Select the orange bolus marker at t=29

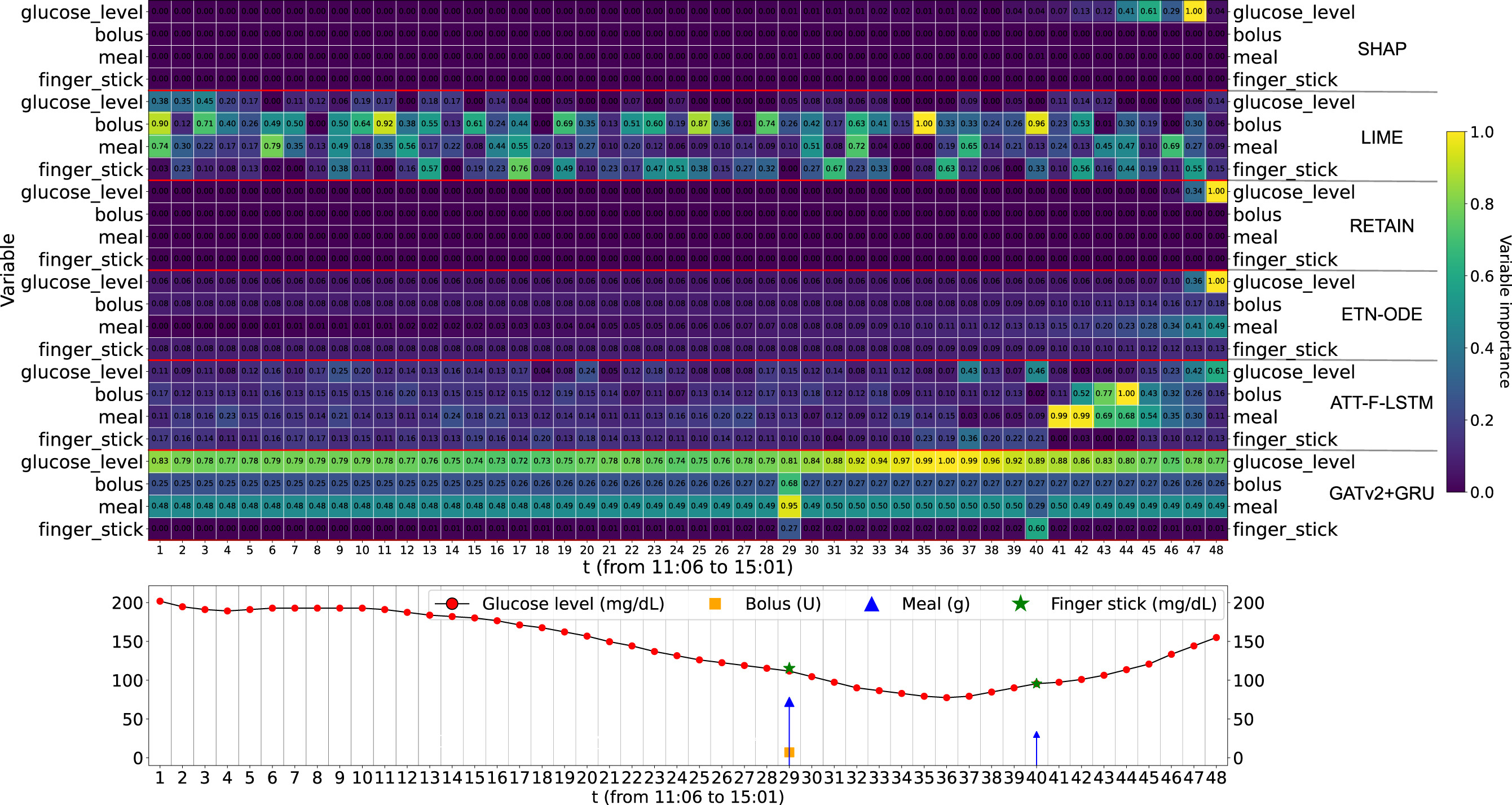[789, 752]
